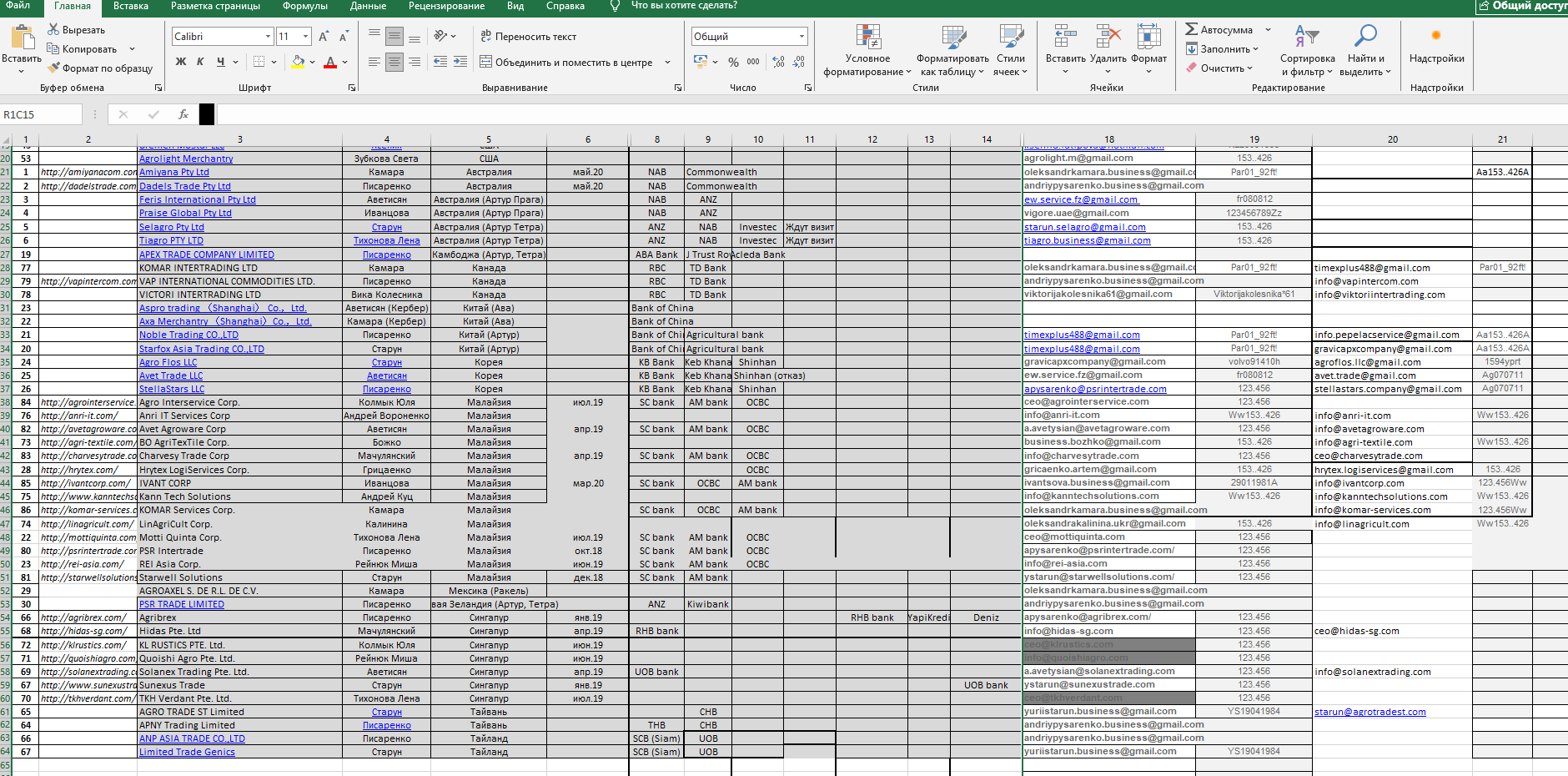The height and width of the screenshot is (776, 1568).
Task: Toggle center horizontal alignment
Action: pos(395,62)
